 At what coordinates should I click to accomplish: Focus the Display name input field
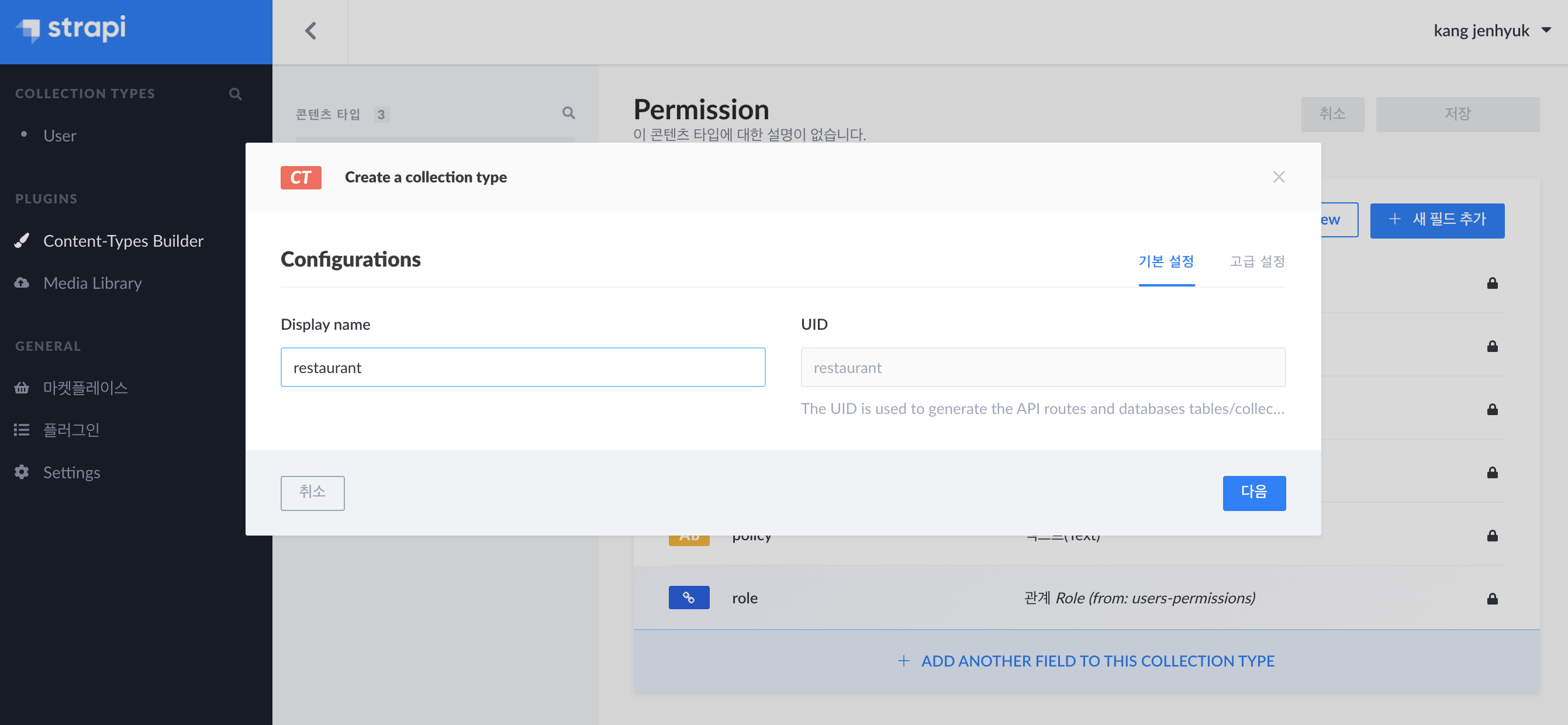[x=522, y=367]
